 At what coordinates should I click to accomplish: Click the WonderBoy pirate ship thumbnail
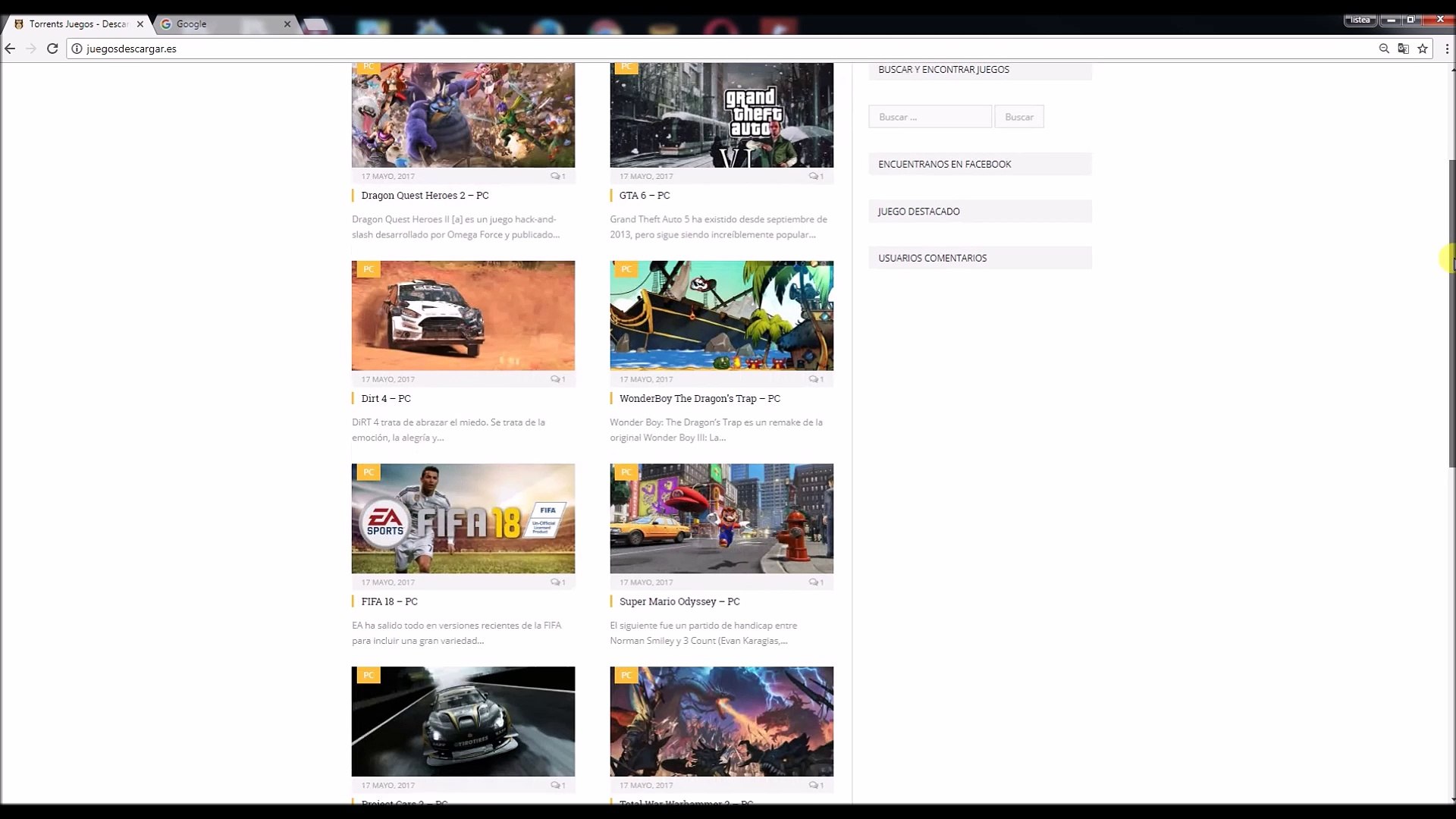point(721,315)
